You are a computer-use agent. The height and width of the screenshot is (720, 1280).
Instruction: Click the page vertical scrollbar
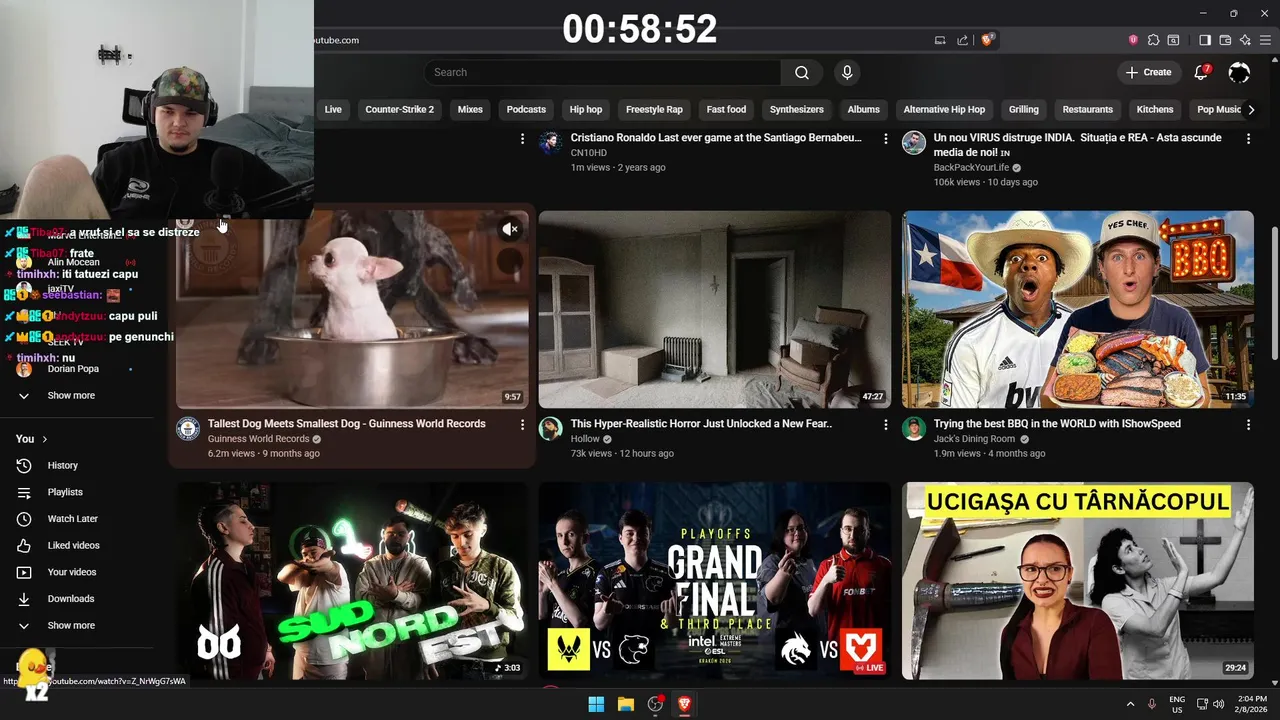(1274, 294)
